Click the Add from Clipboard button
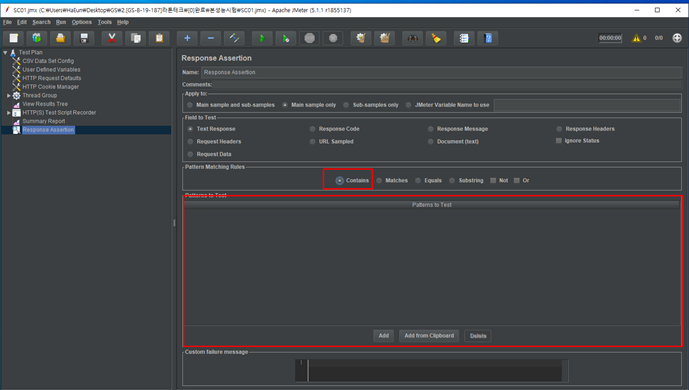 429,336
